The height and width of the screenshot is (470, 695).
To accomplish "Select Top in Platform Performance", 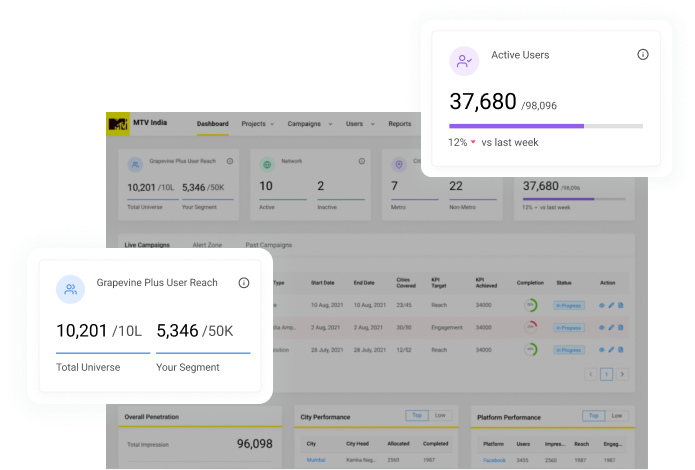I will click(x=593, y=416).
